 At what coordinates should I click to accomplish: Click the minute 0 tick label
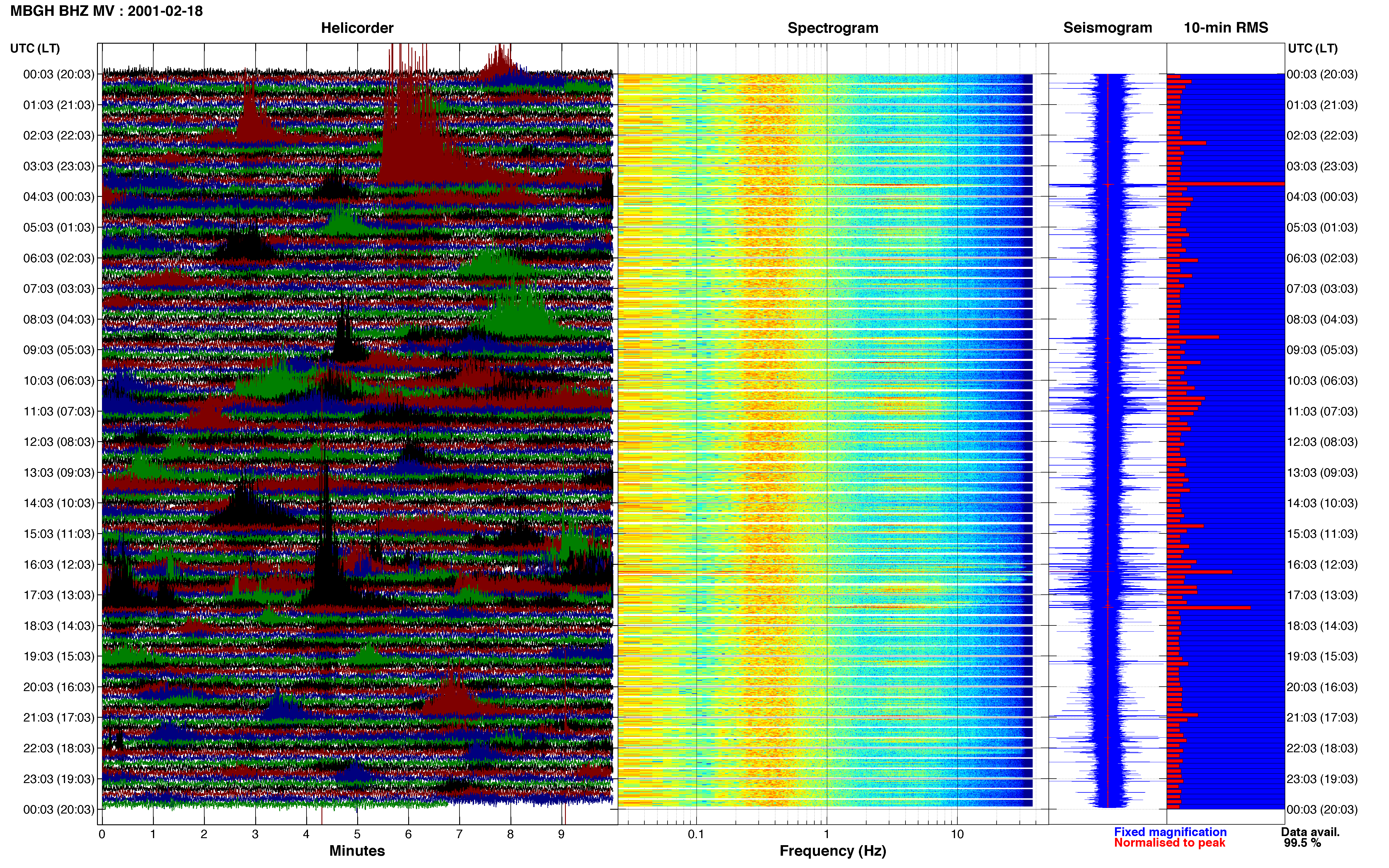(x=102, y=834)
